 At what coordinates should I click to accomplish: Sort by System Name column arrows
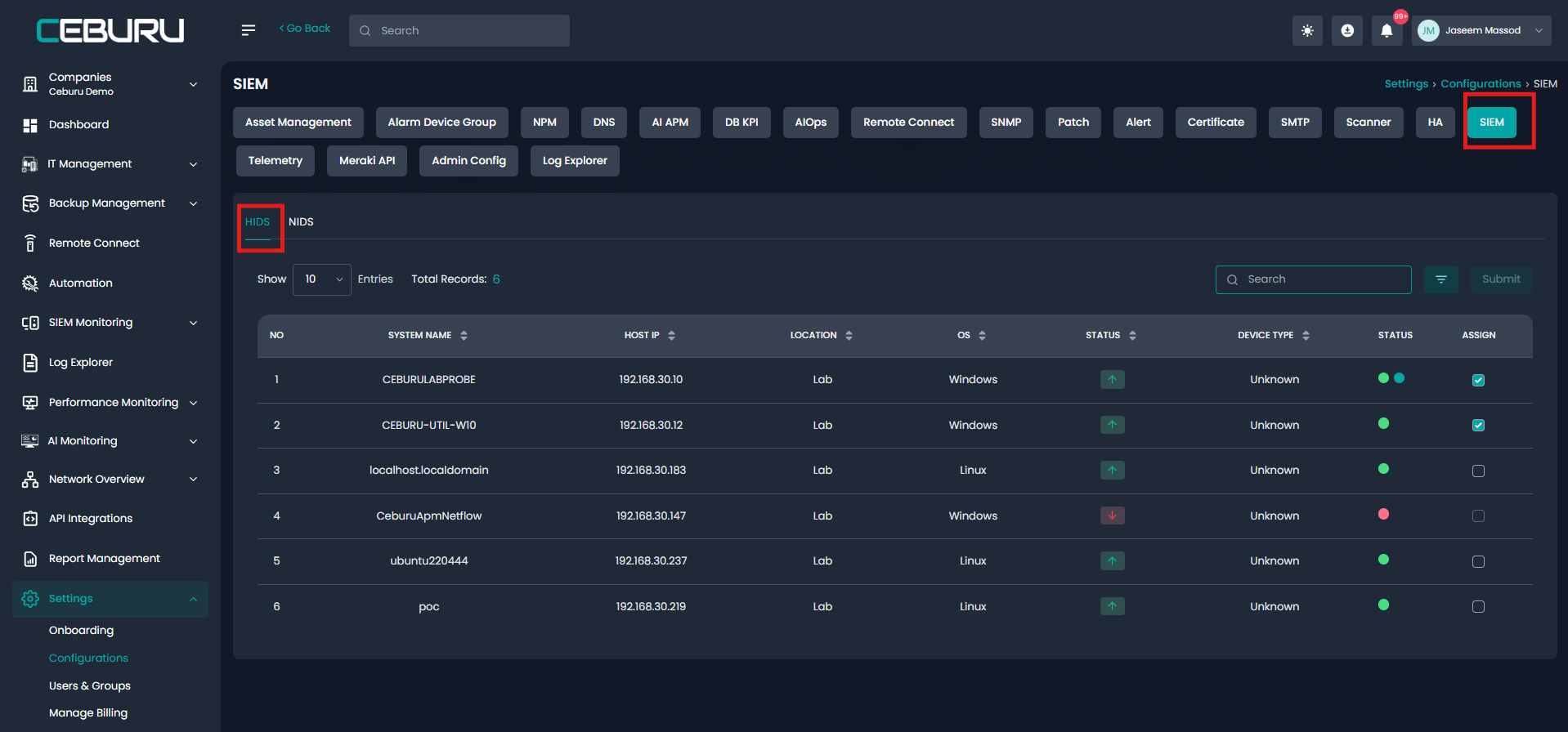464,336
